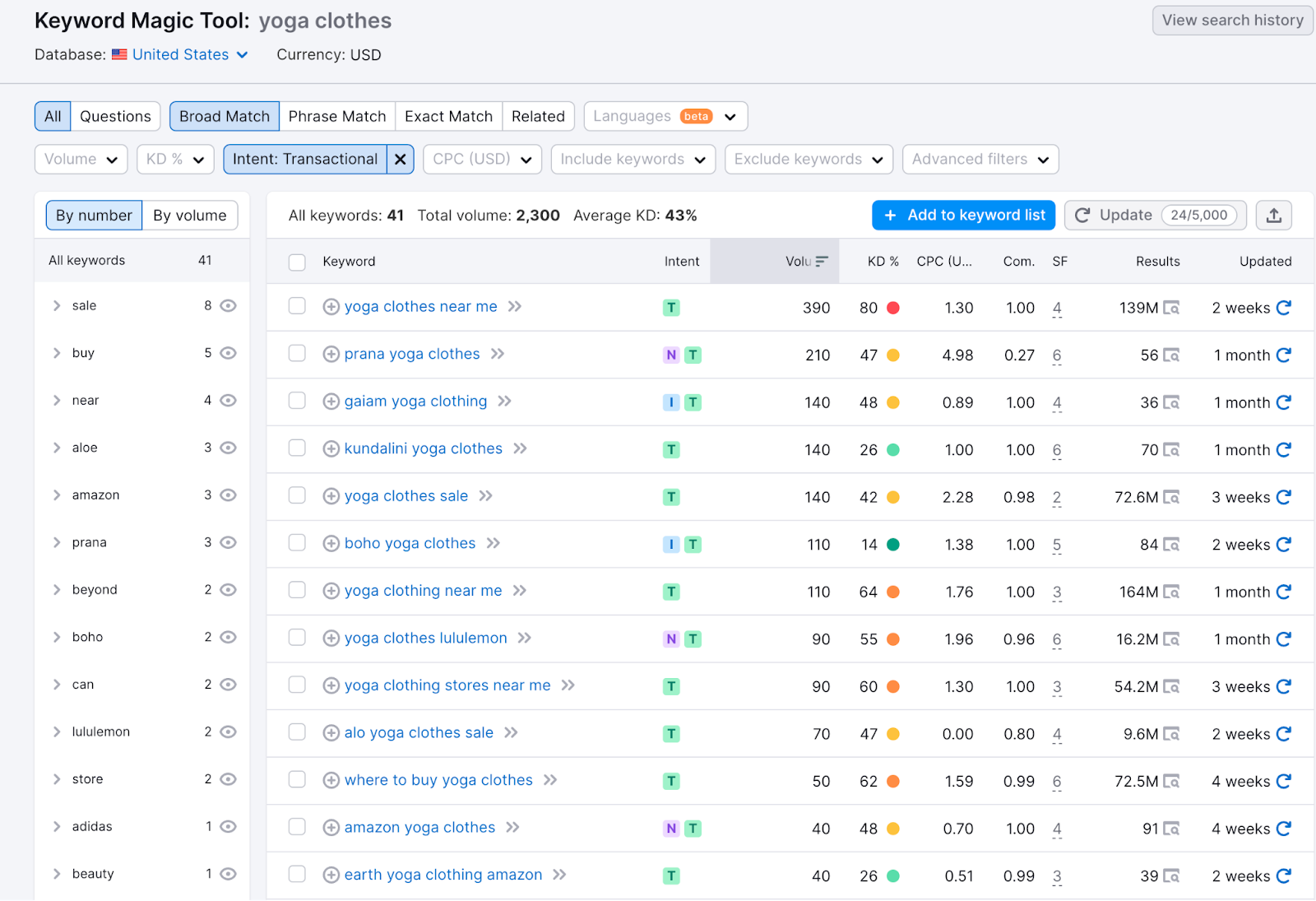Open 'earth yoga clothing amazon' keyword link

point(443,875)
